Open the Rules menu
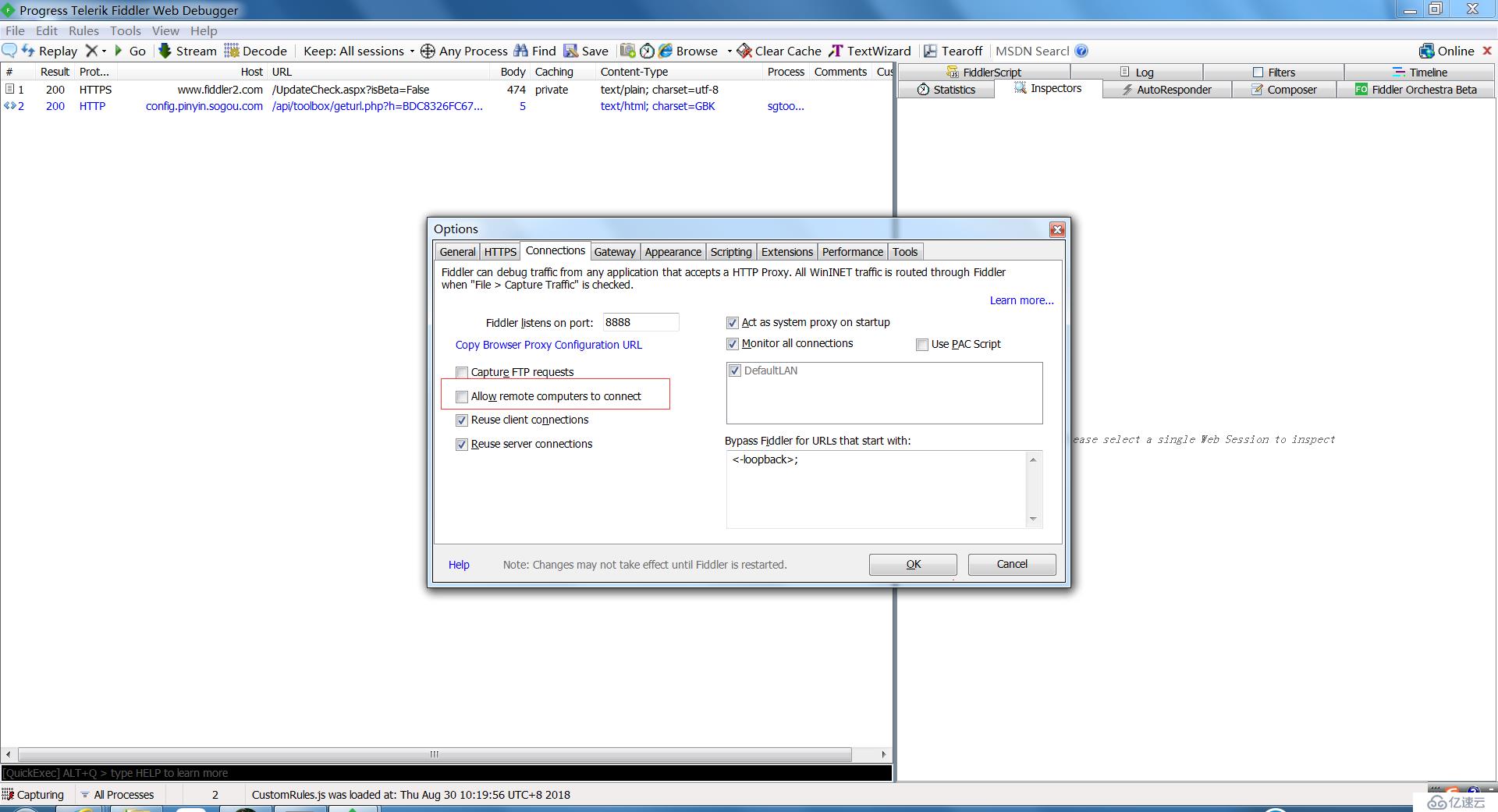The width and height of the screenshot is (1498, 812). coord(83,30)
